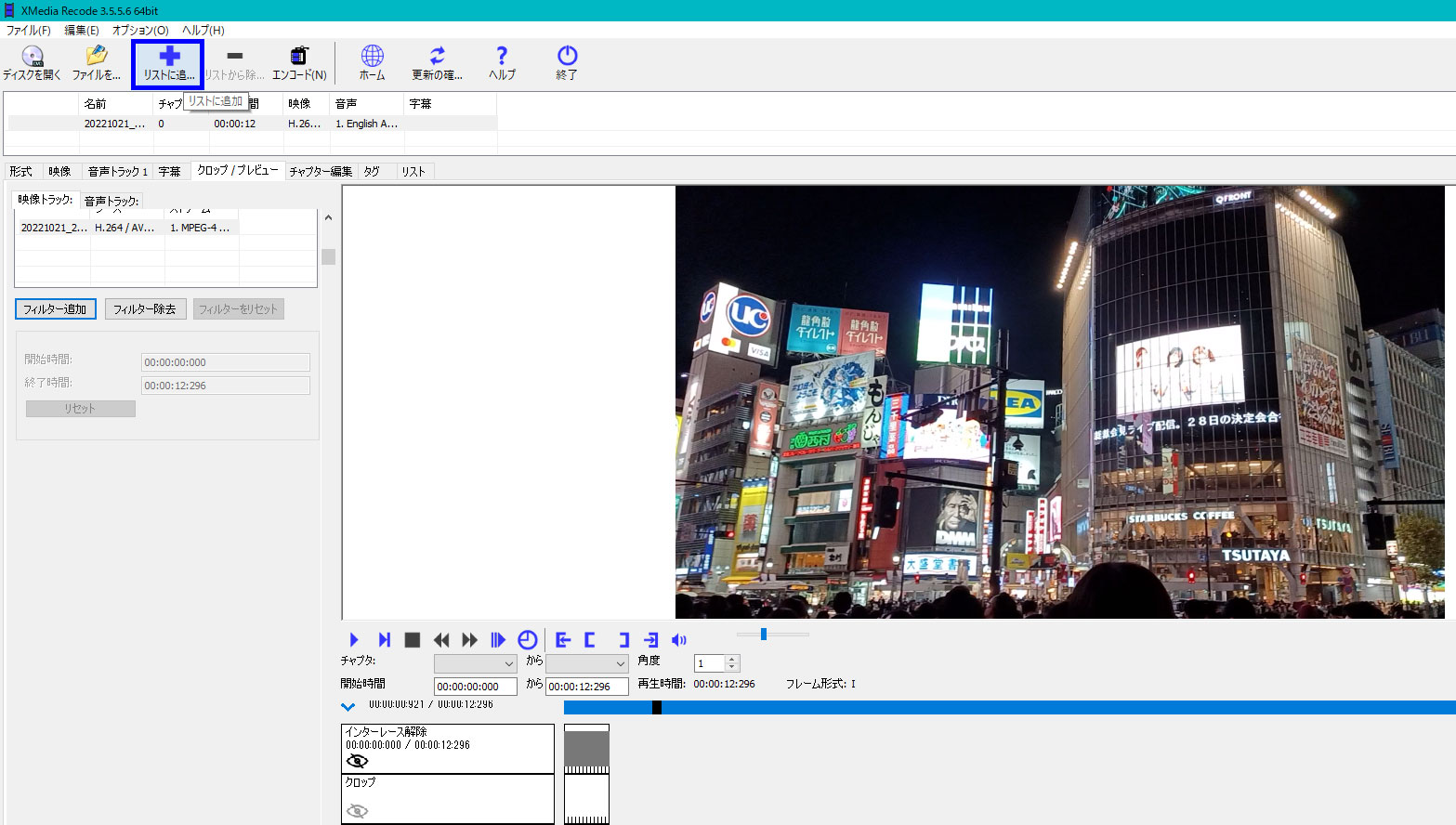Image resolution: width=1456 pixels, height=825 pixels.
Task: Adjust the volume slider handle
Action: coord(764,634)
